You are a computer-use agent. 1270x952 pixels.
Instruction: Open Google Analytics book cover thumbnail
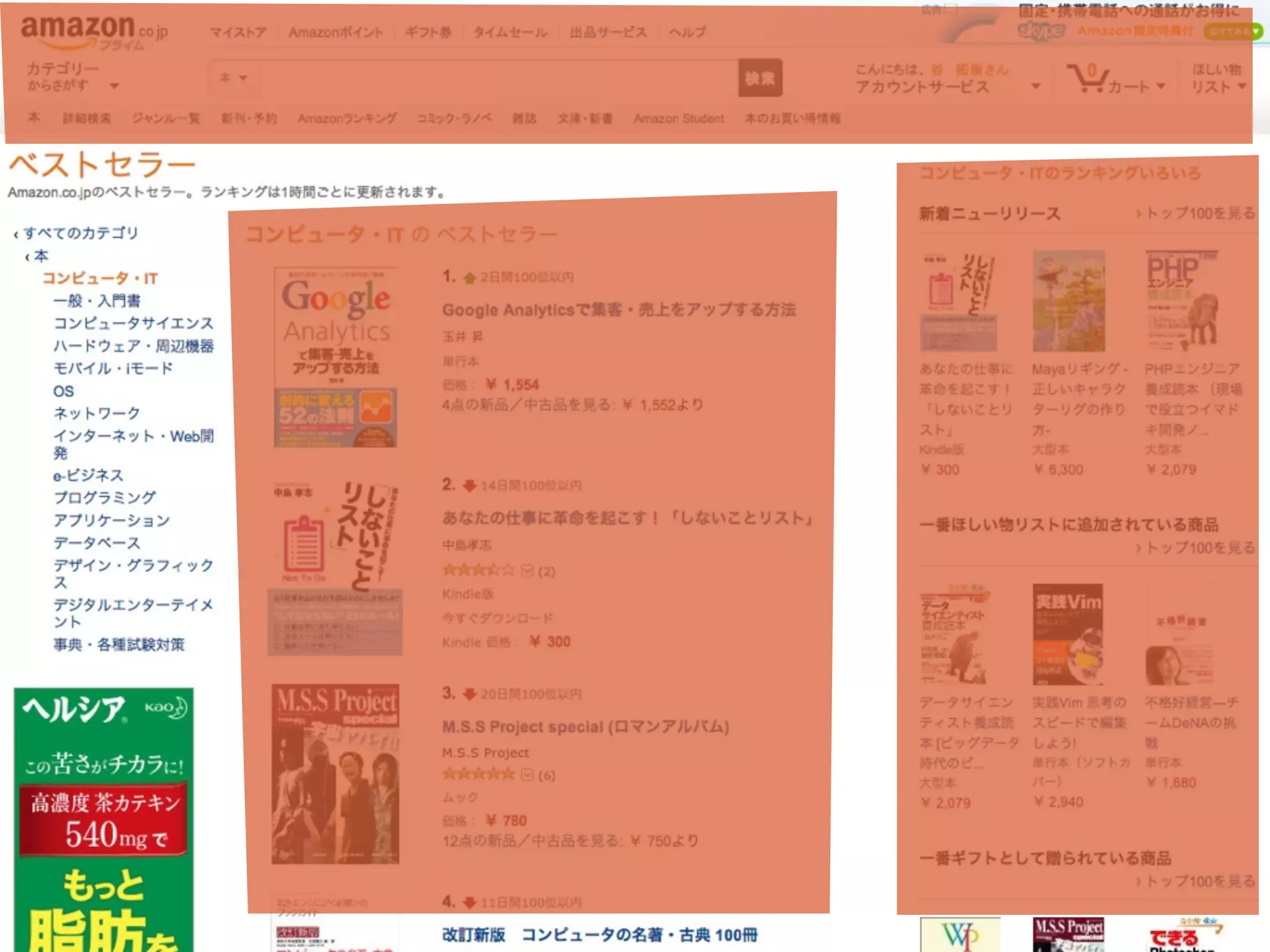(x=335, y=357)
